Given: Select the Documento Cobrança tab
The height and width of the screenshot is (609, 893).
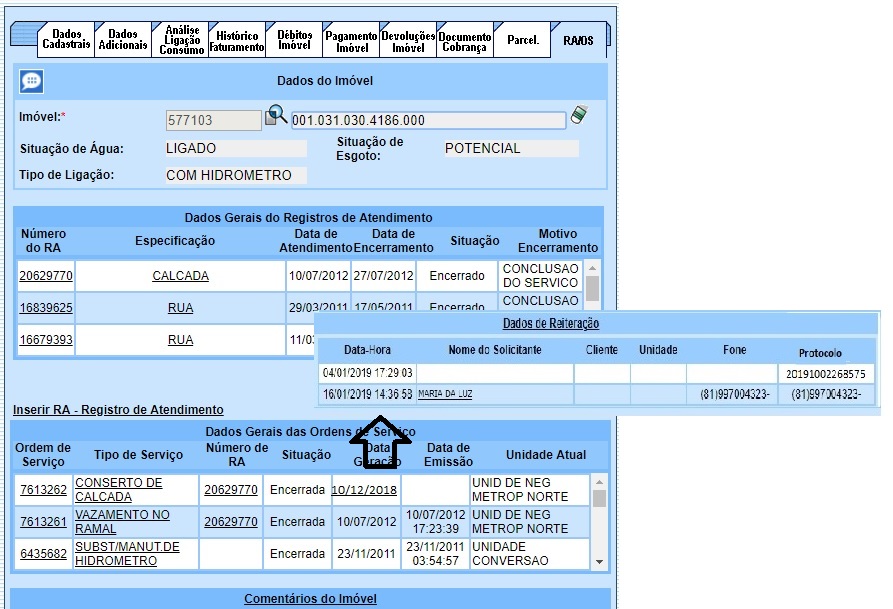Looking at the screenshot, I should (464, 42).
